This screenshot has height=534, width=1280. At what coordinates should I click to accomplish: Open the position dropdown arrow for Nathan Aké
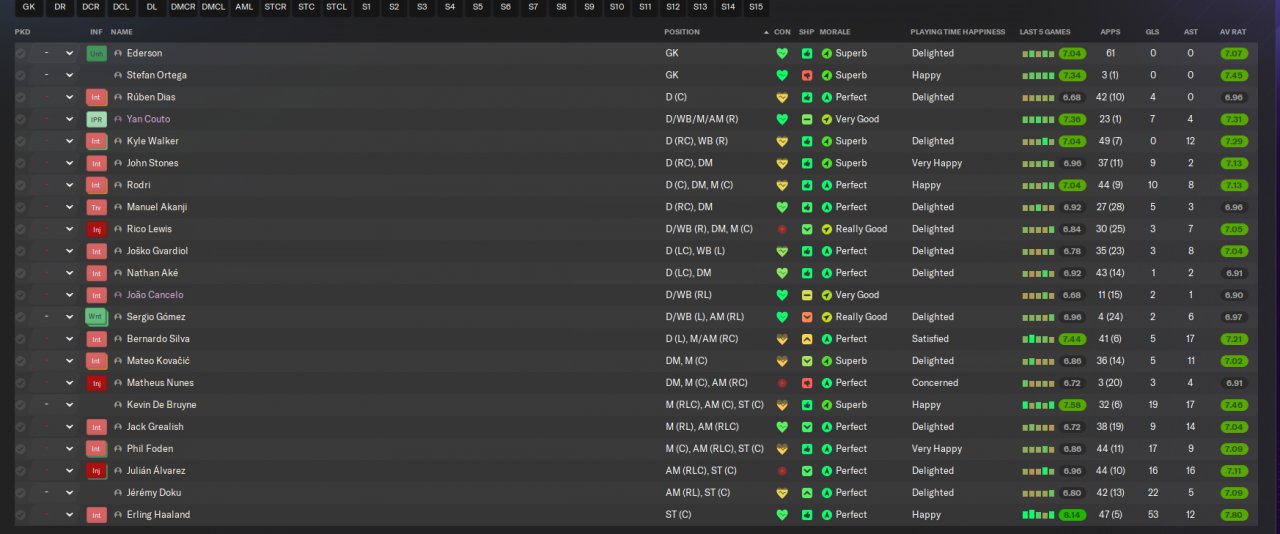(x=69, y=273)
